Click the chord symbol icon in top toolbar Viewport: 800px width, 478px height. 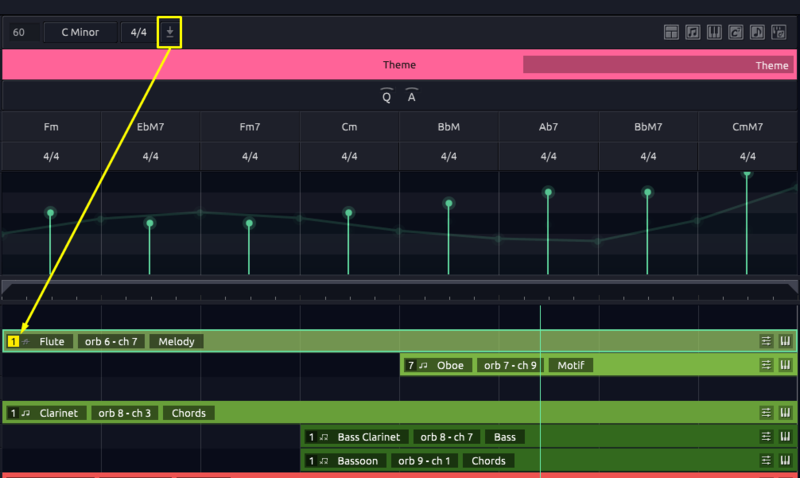point(736,33)
